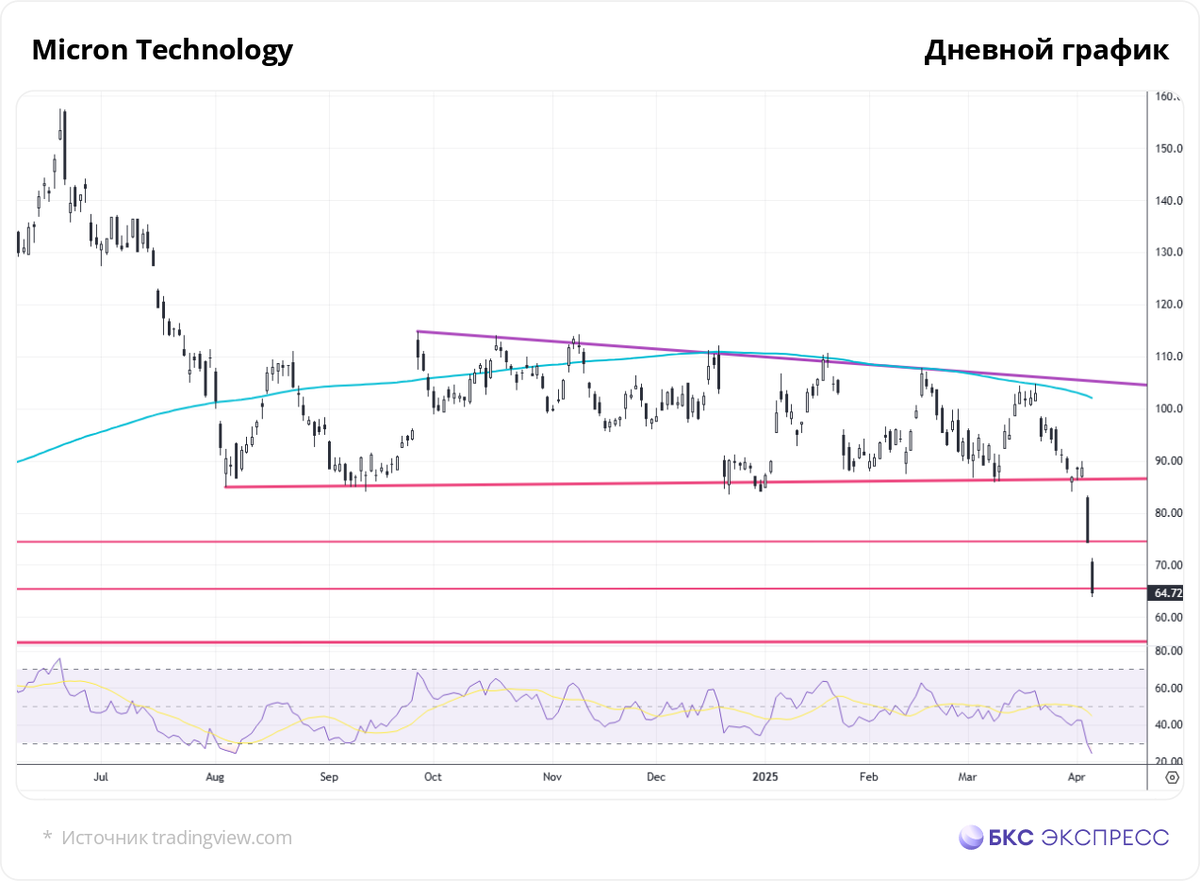The width and height of the screenshot is (1200, 881).
Task: Select the red support line near 86
Action: 686,483
